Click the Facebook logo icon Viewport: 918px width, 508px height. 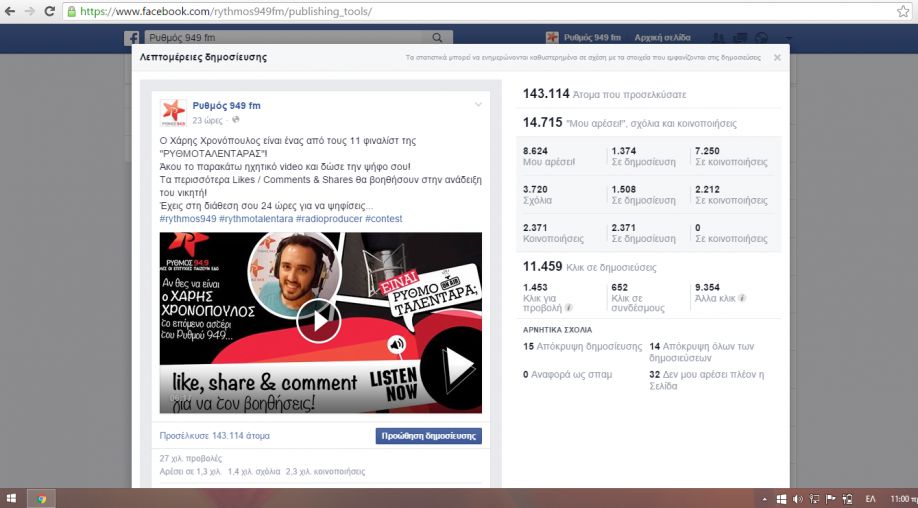click(x=131, y=37)
